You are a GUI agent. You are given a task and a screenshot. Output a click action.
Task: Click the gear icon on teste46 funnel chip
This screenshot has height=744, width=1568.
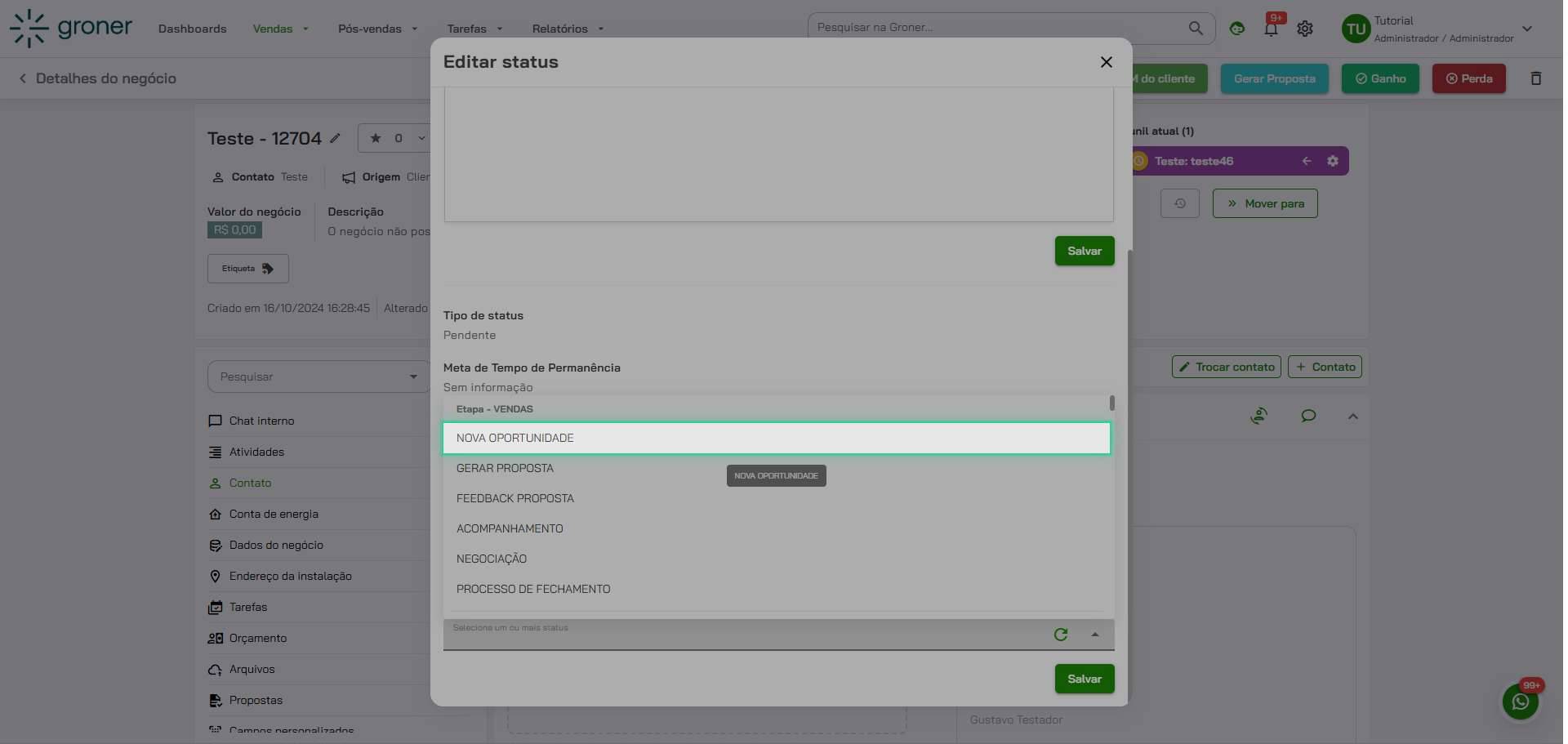click(x=1332, y=161)
